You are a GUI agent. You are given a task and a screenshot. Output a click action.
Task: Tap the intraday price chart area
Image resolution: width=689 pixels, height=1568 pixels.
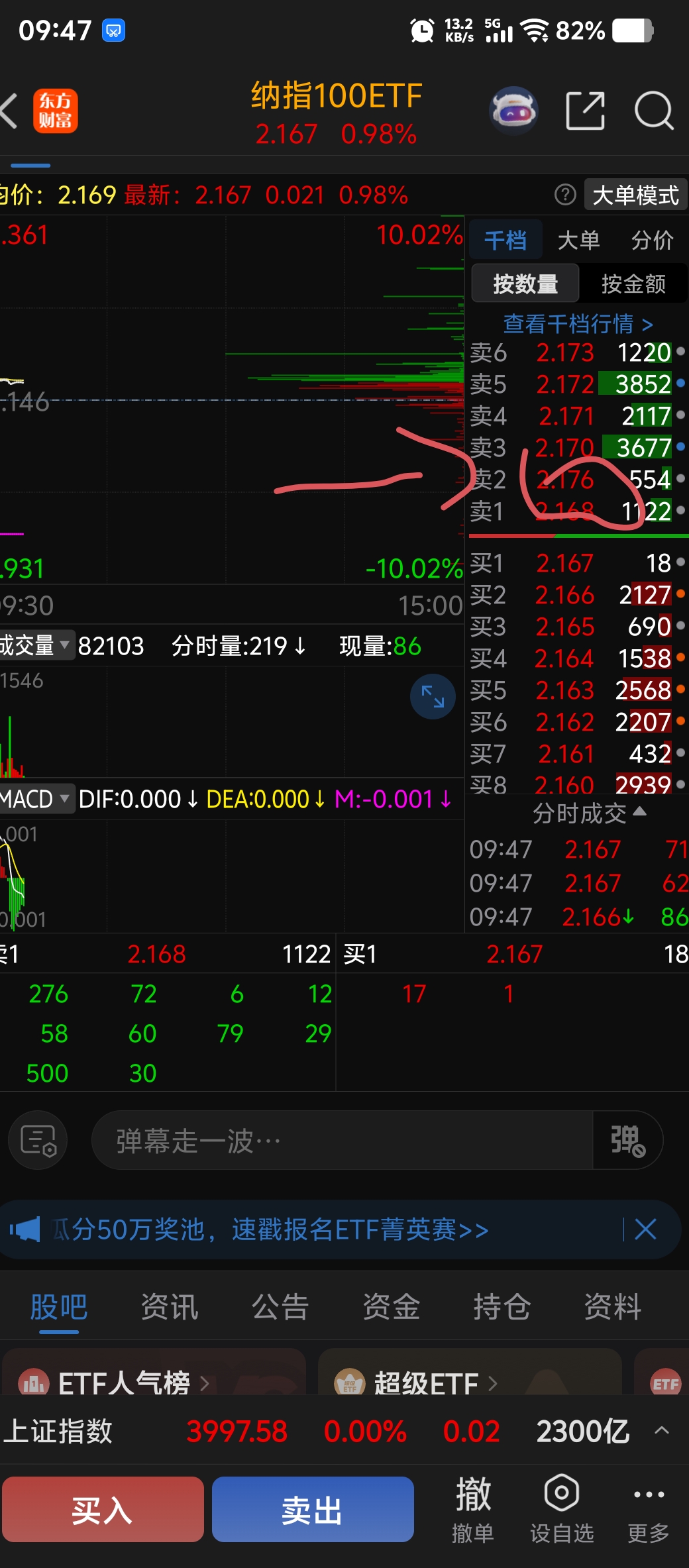pyautogui.click(x=232, y=400)
